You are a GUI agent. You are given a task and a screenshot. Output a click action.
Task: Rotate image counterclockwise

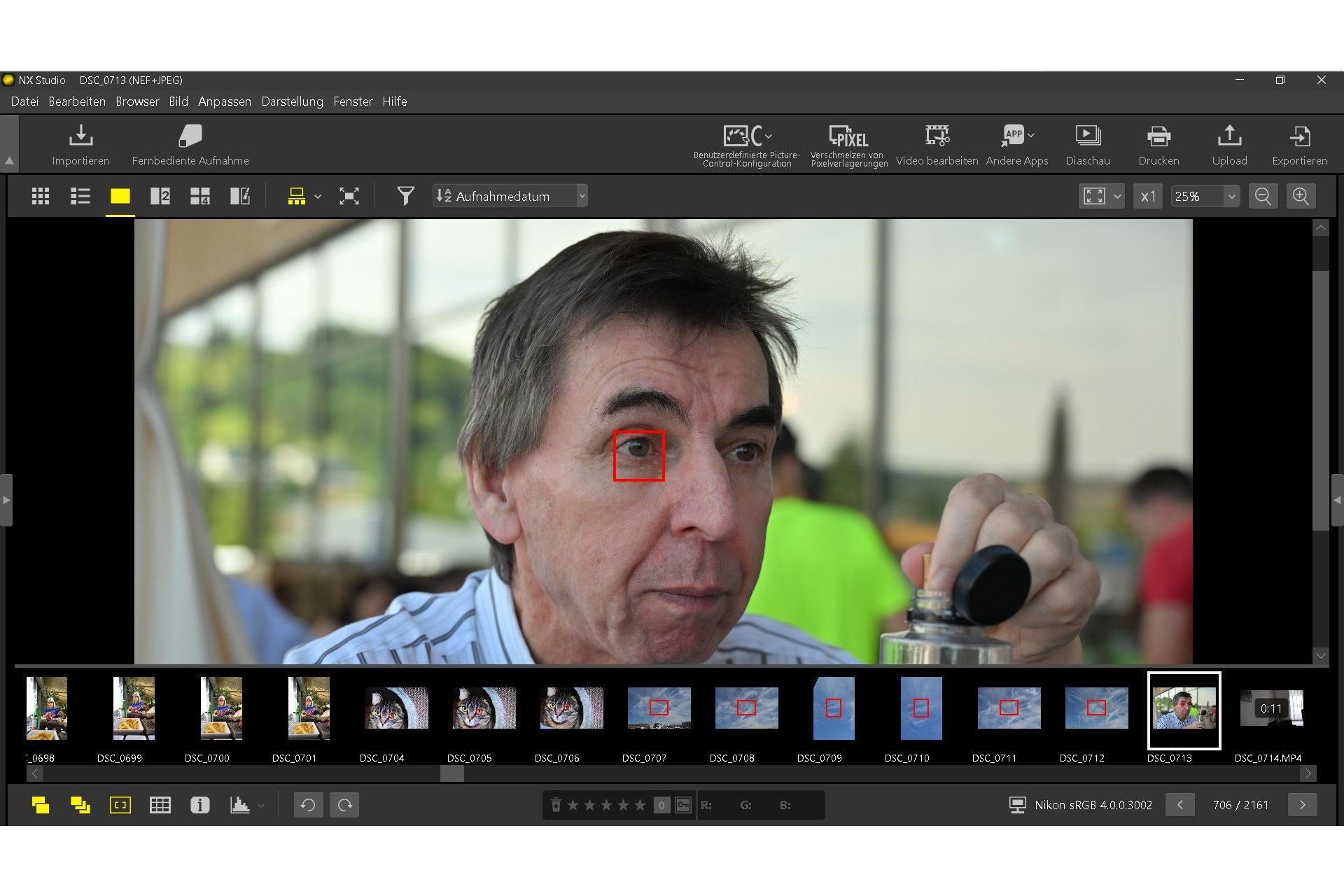tap(308, 805)
